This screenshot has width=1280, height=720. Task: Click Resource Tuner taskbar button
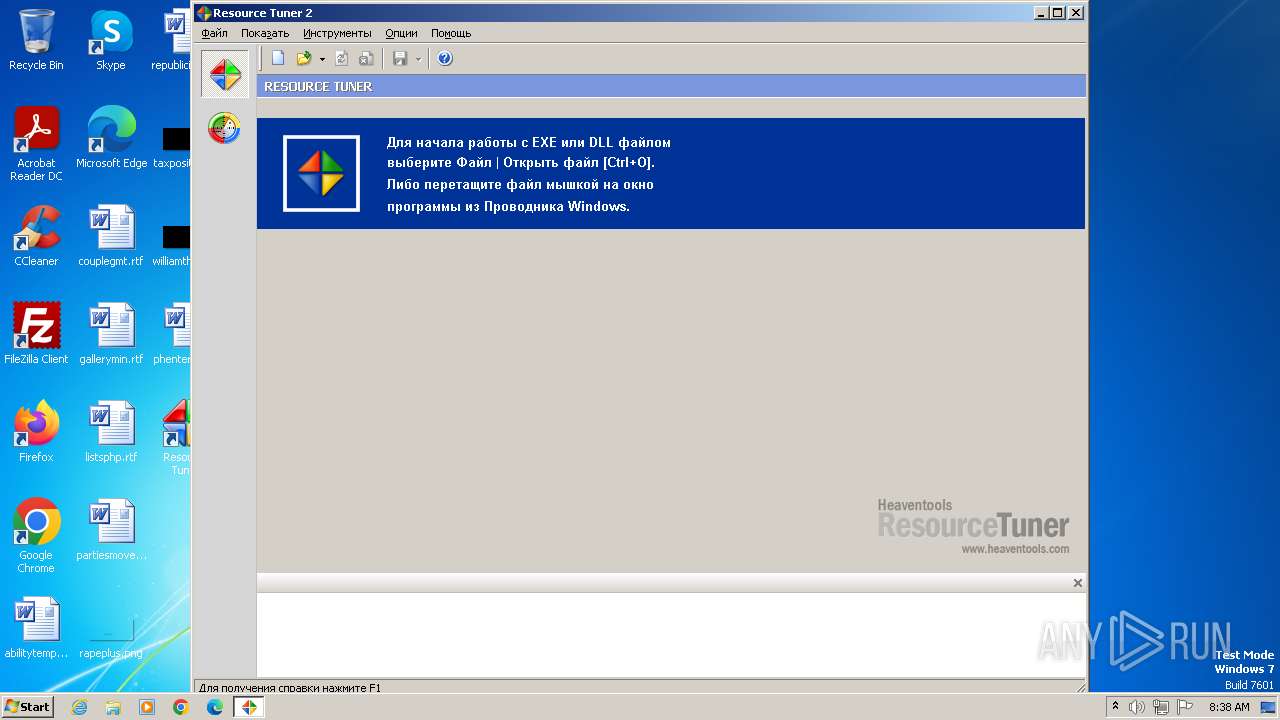click(x=249, y=707)
